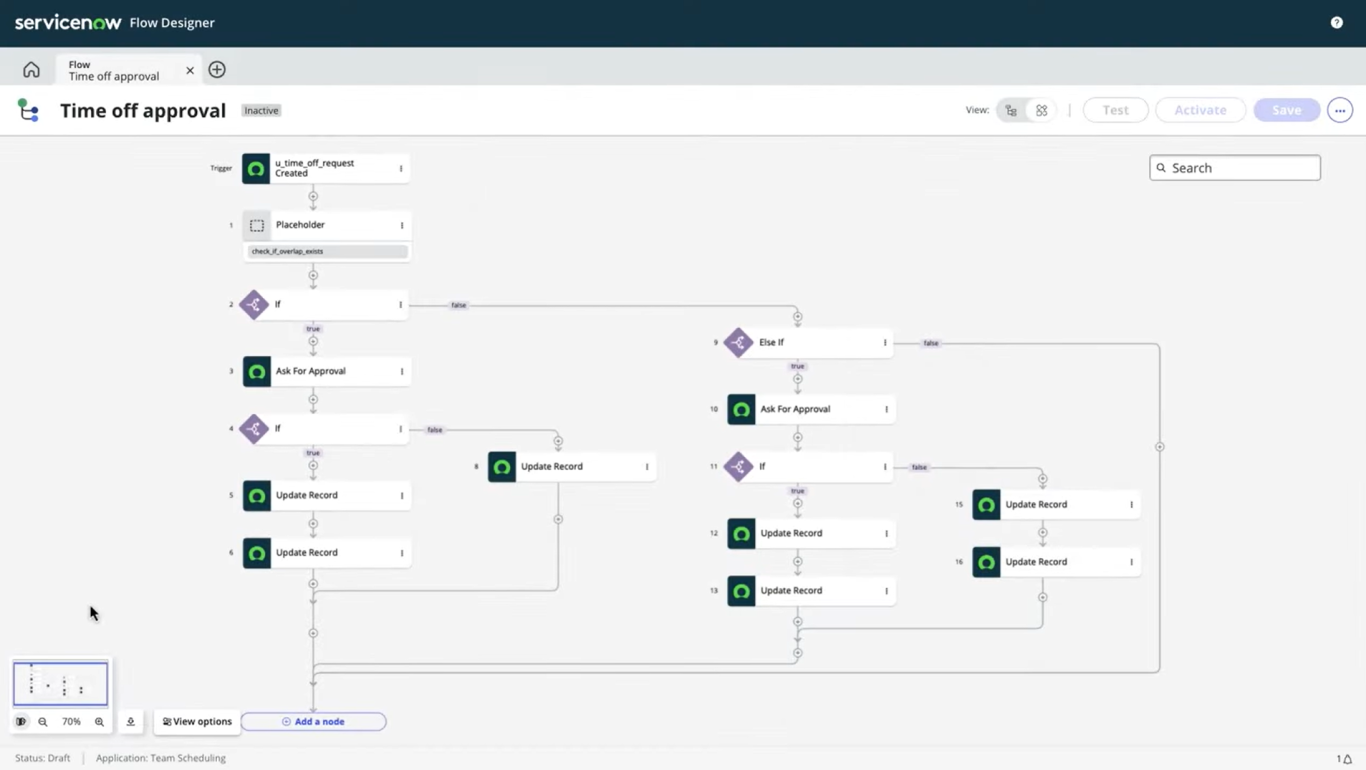Open a new tab with plus icon

(217, 70)
